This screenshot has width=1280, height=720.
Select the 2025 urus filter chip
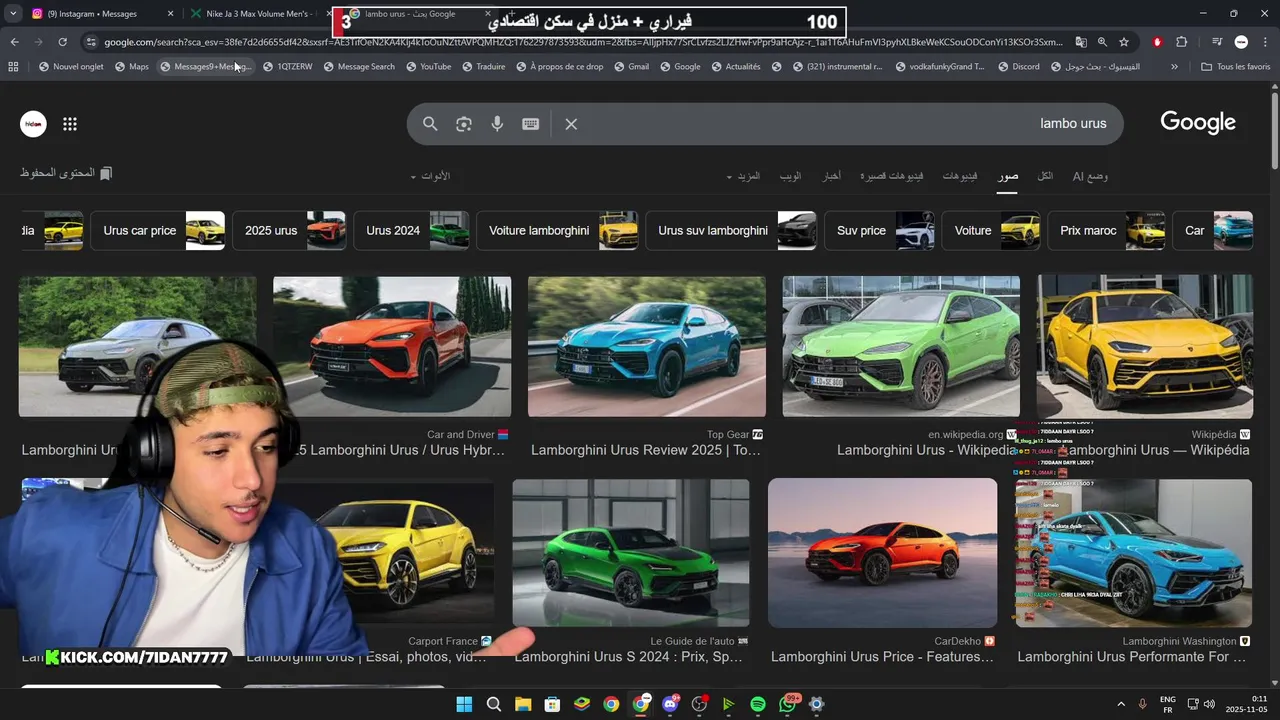pos(289,230)
